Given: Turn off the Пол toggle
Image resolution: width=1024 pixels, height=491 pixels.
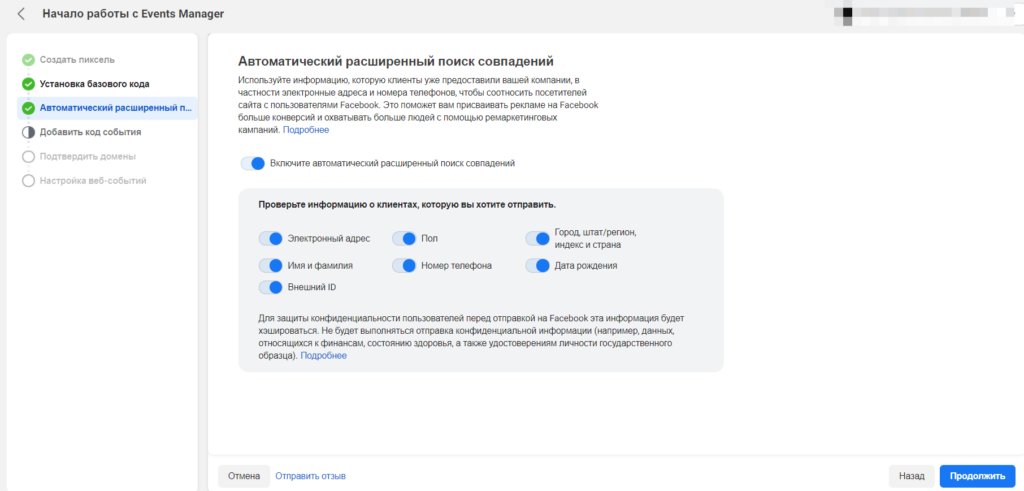Looking at the screenshot, I should click(x=404, y=238).
